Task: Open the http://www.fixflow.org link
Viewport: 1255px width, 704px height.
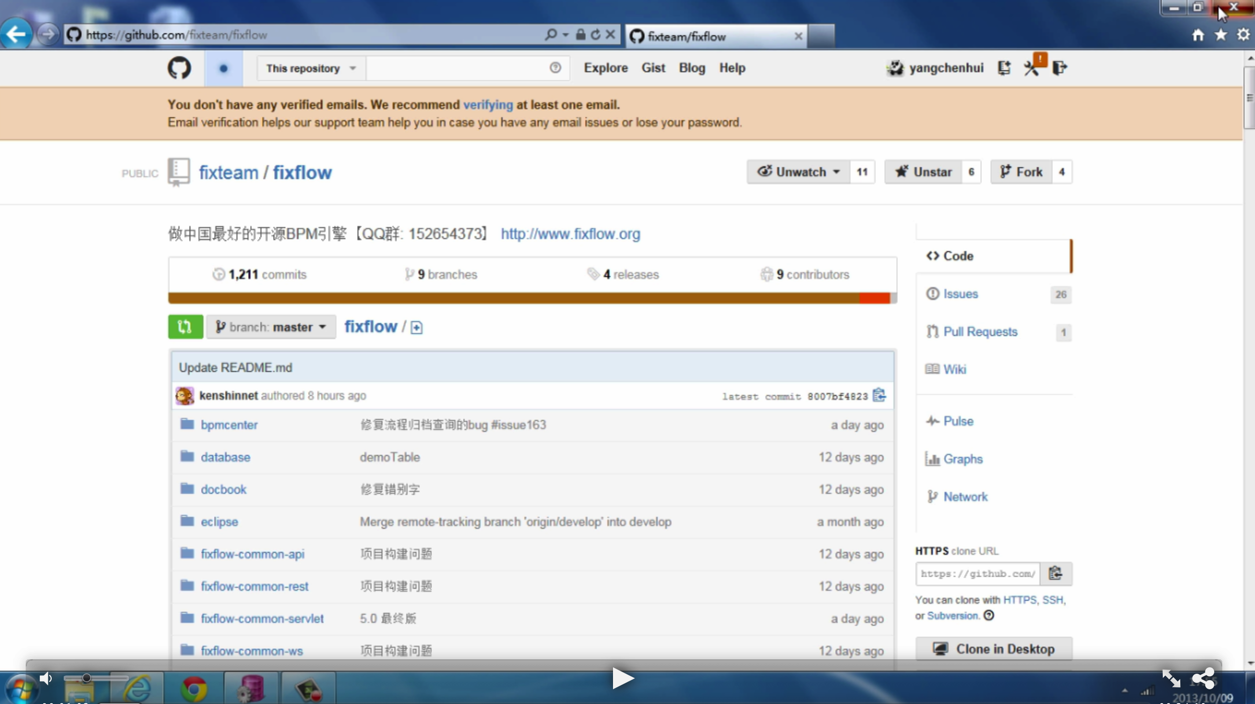Action: tap(570, 234)
